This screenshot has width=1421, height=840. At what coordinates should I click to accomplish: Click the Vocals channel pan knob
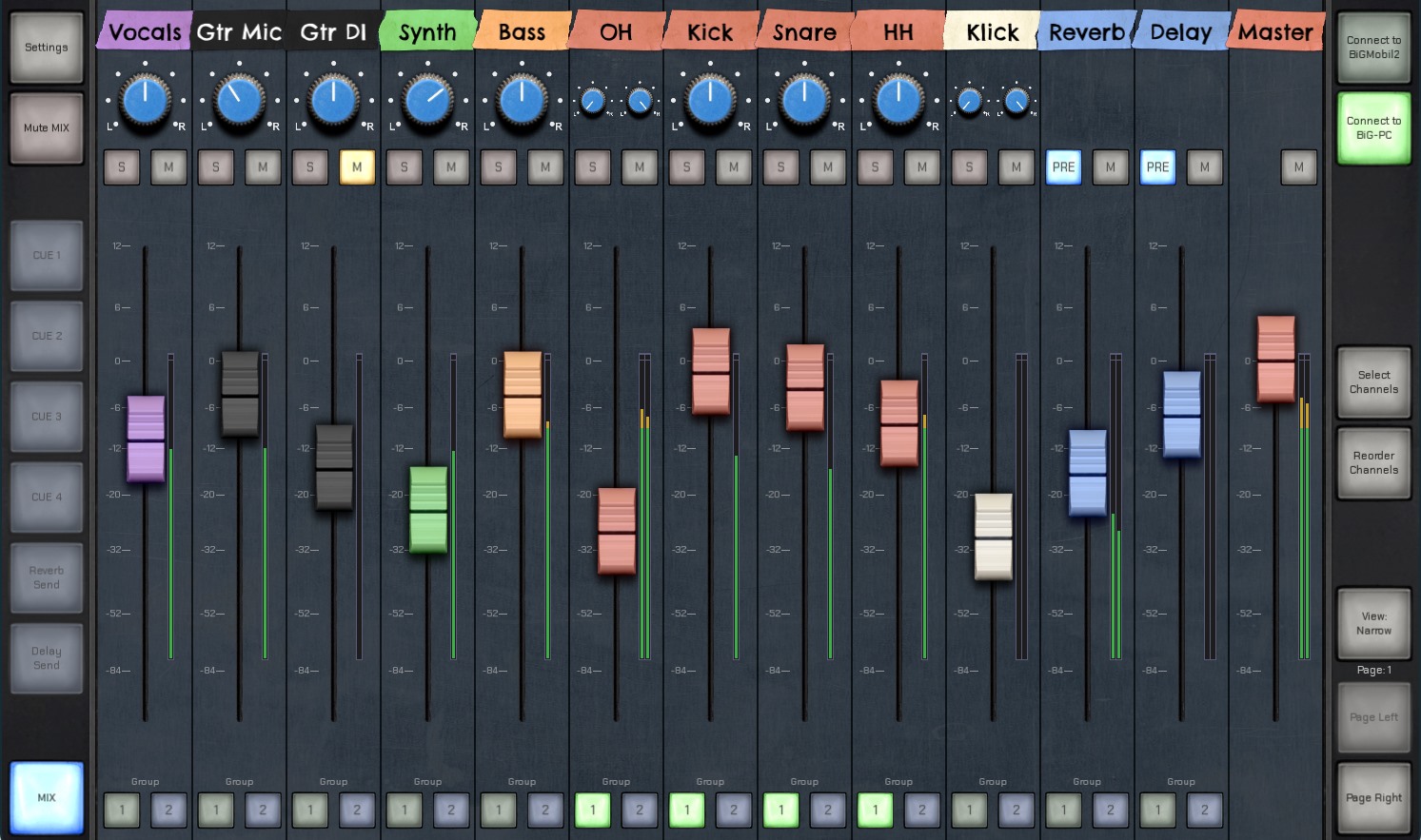pyautogui.click(x=145, y=100)
